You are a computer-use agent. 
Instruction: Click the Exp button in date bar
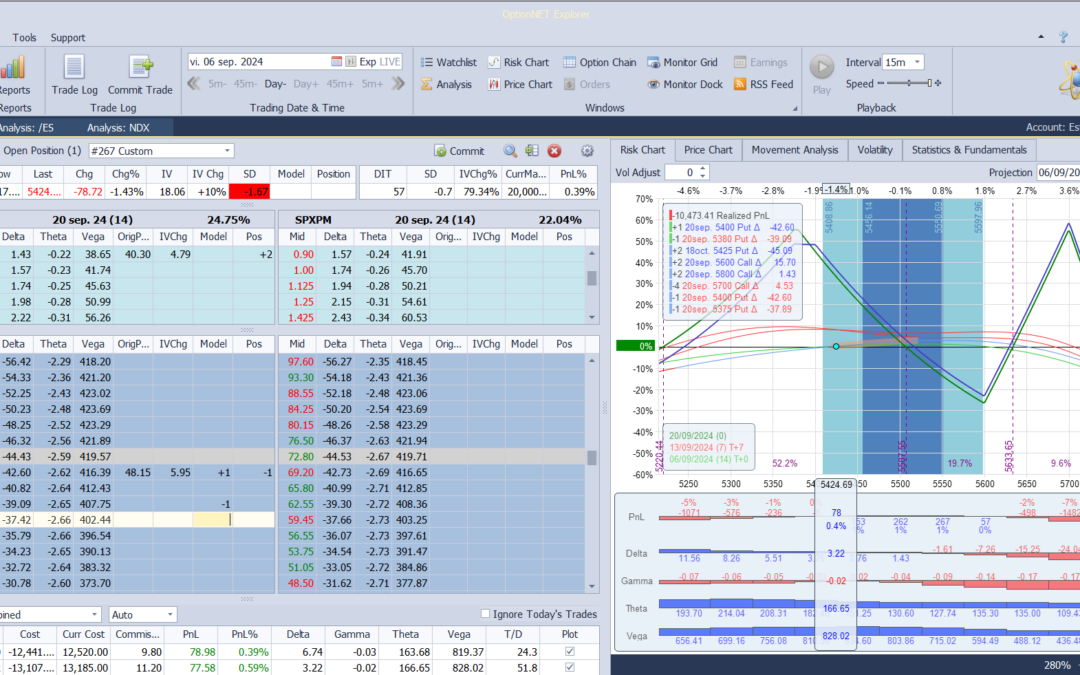(x=368, y=61)
